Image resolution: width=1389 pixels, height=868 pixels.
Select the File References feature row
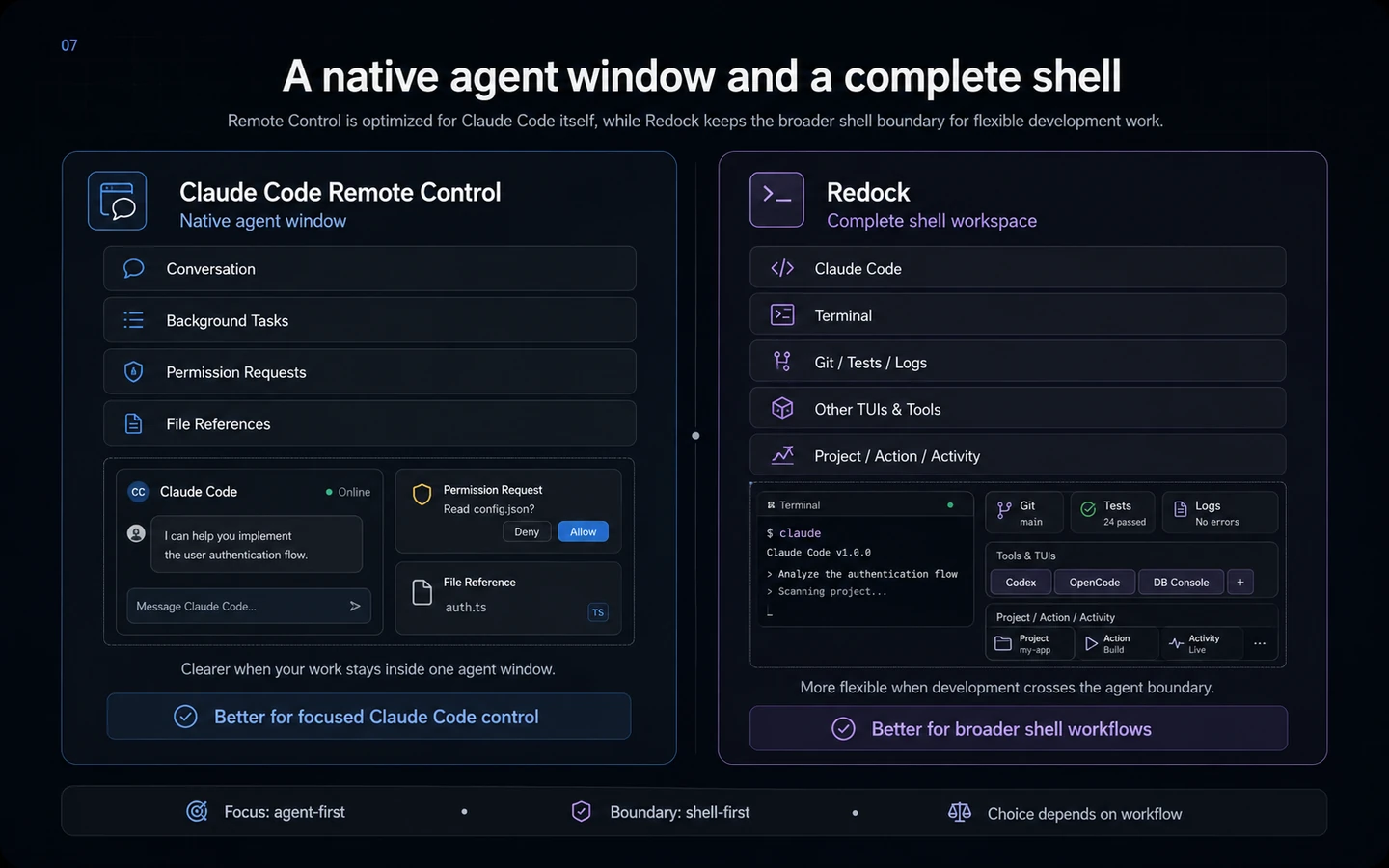(369, 423)
